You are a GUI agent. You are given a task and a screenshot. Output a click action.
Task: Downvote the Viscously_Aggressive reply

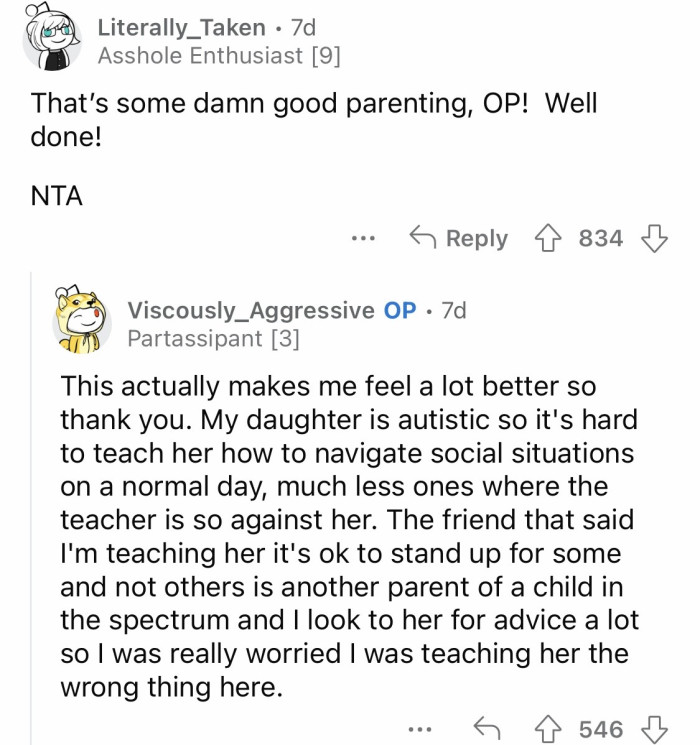pyautogui.click(x=654, y=729)
